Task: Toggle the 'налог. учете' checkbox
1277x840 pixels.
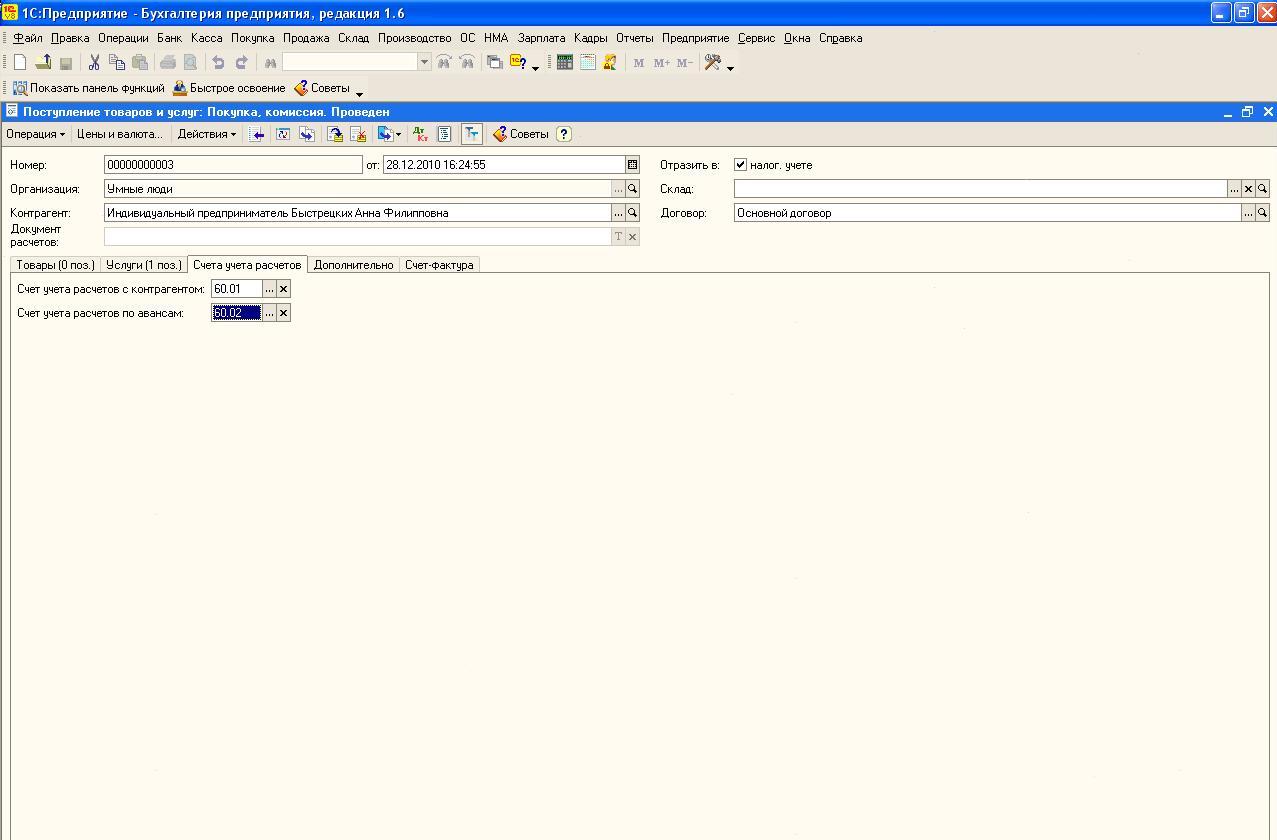Action: 741,165
